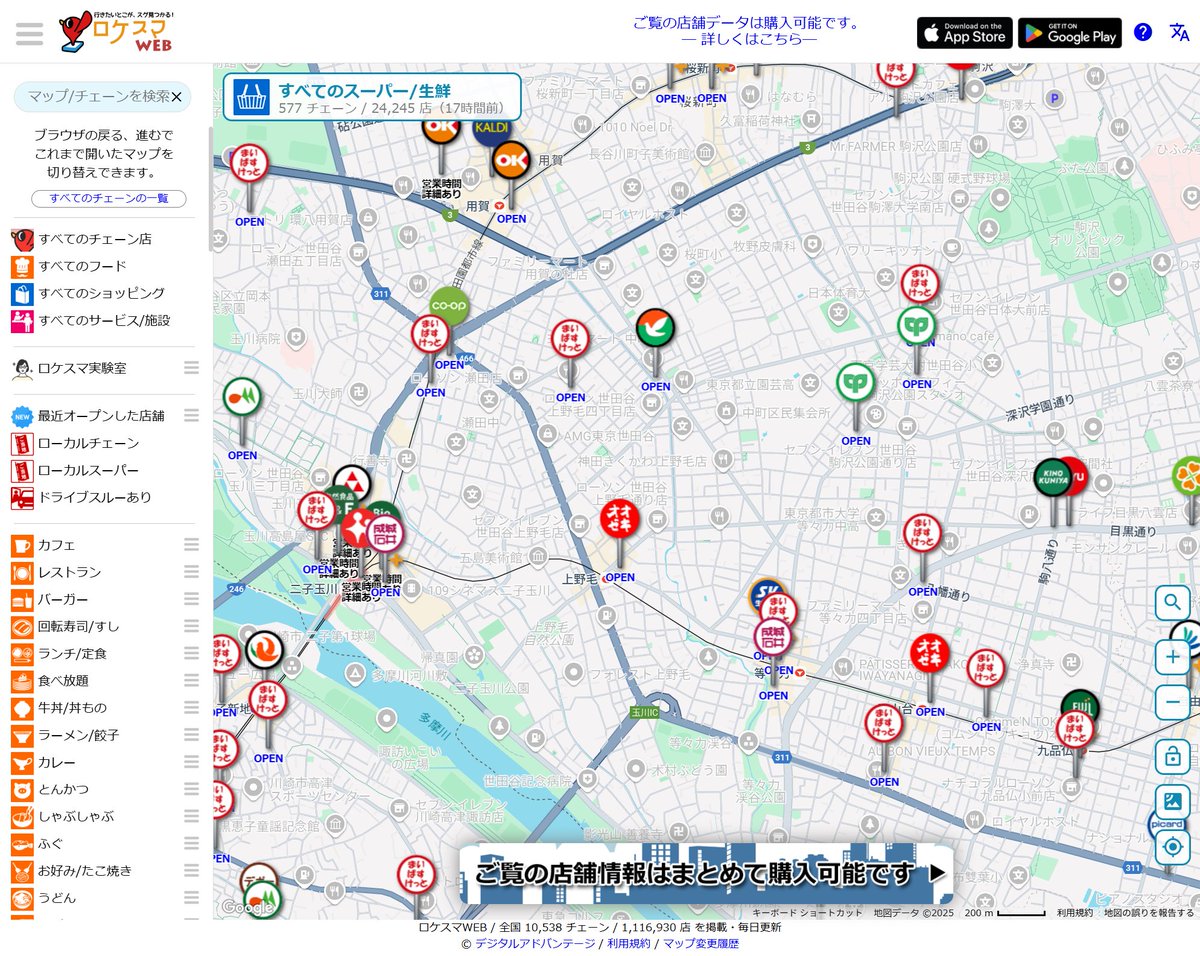Click the ランチ/定食 category icon
Screen dimensions: 1200x956
(x=22, y=653)
